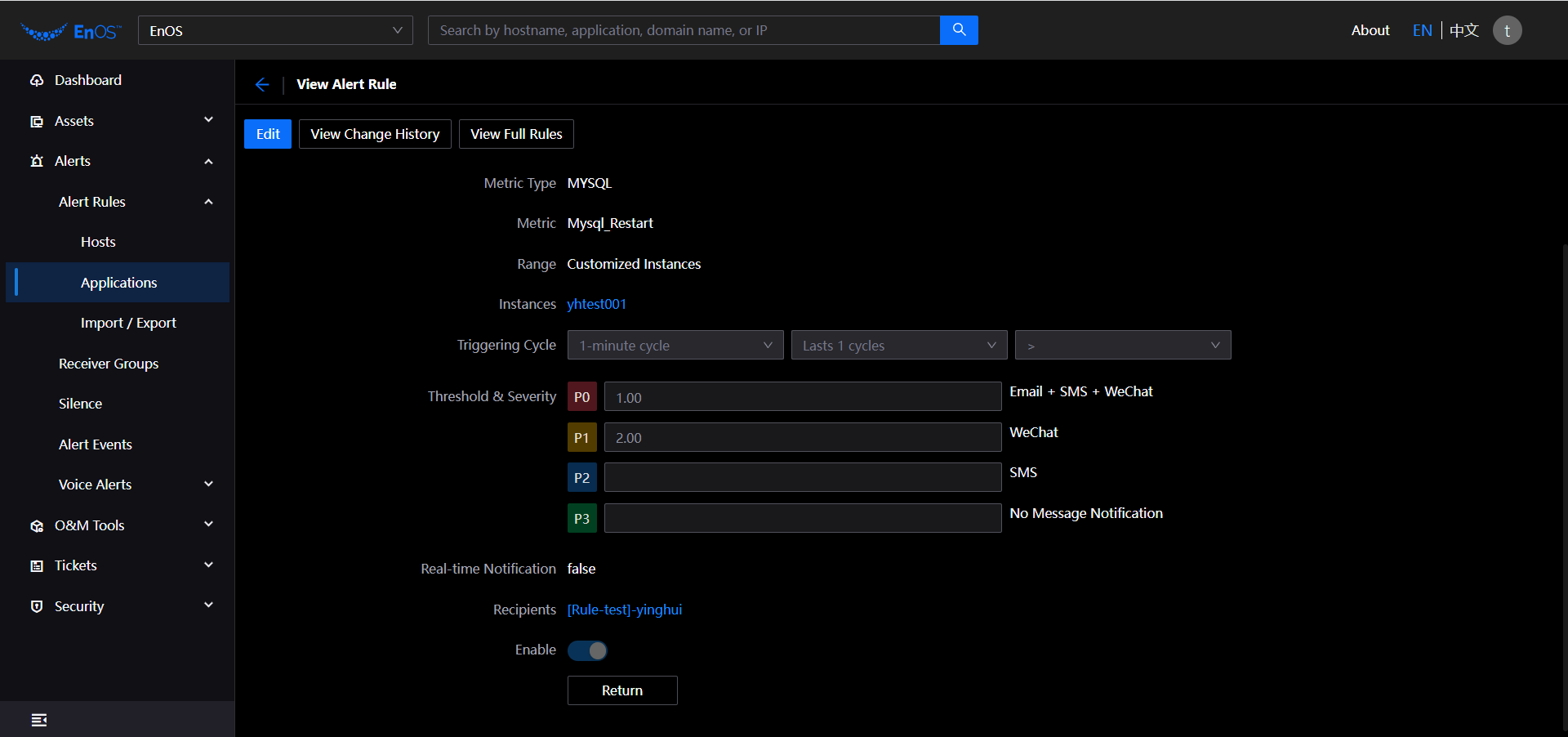Click the View Alert Rule heading
This screenshot has height=737, width=1568.
tap(346, 84)
